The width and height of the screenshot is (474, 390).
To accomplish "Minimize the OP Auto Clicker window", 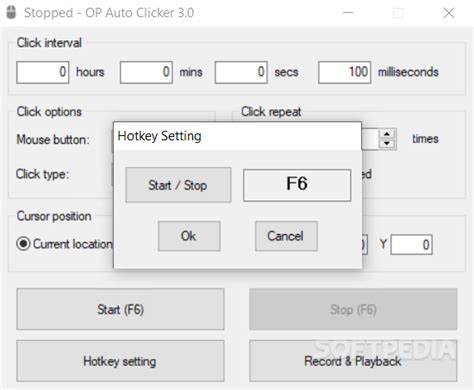I will coord(348,13).
